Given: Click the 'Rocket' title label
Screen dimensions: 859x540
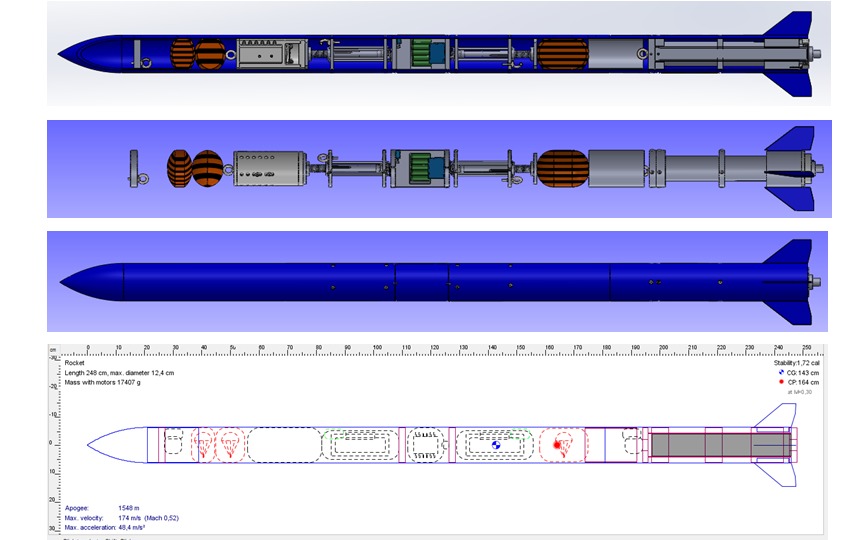Looking at the screenshot, I should pyautogui.click(x=75, y=363).
